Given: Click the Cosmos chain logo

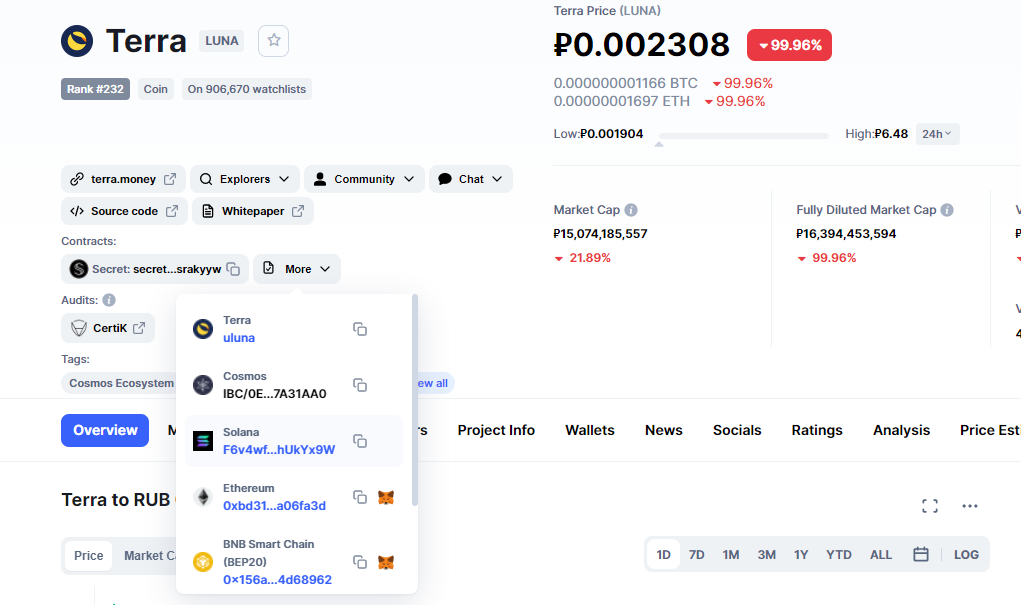Looking at the screenshot, I should point(203,385).
